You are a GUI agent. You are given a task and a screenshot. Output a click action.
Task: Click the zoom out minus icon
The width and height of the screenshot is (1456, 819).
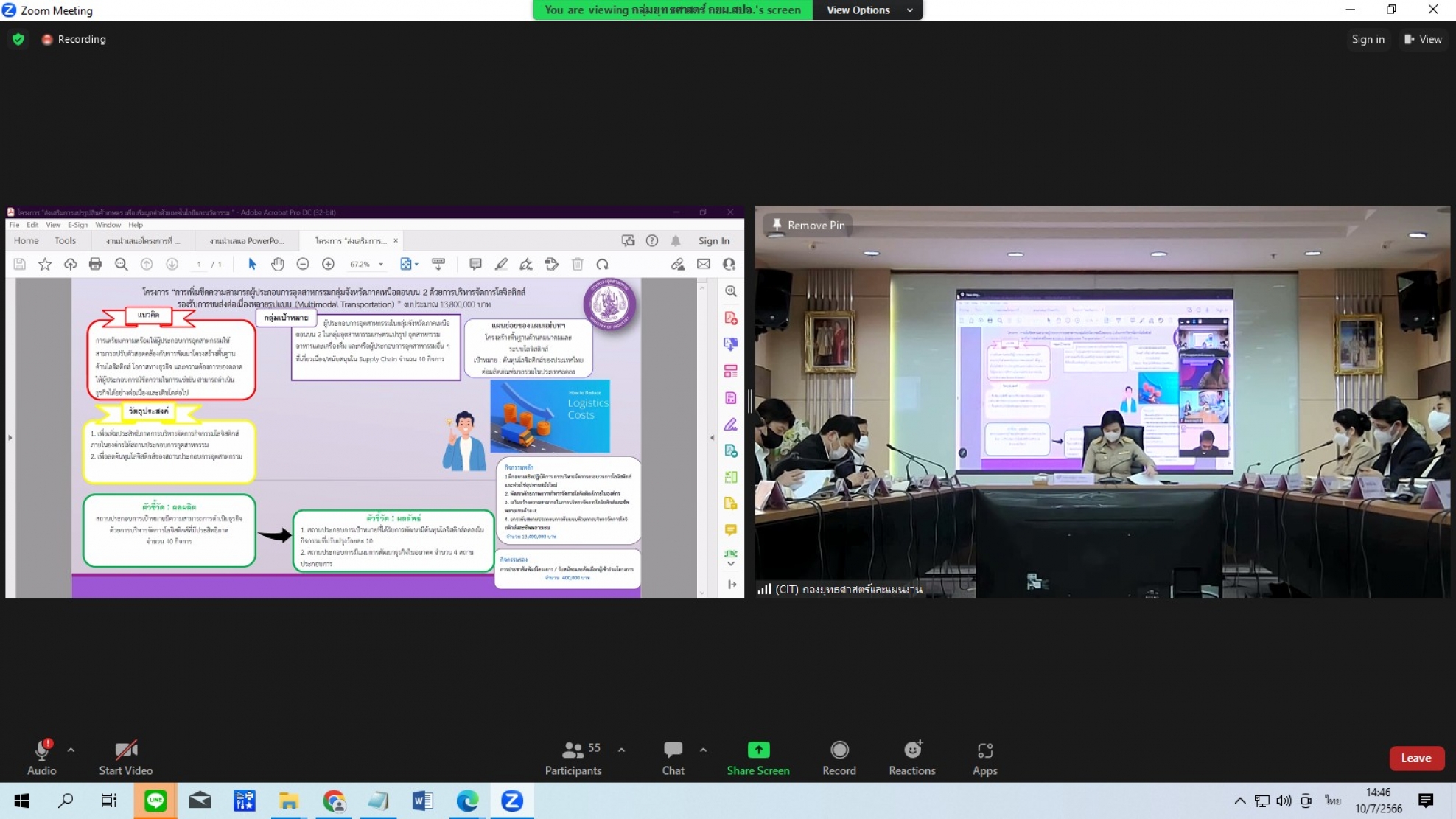pos(303,264)
